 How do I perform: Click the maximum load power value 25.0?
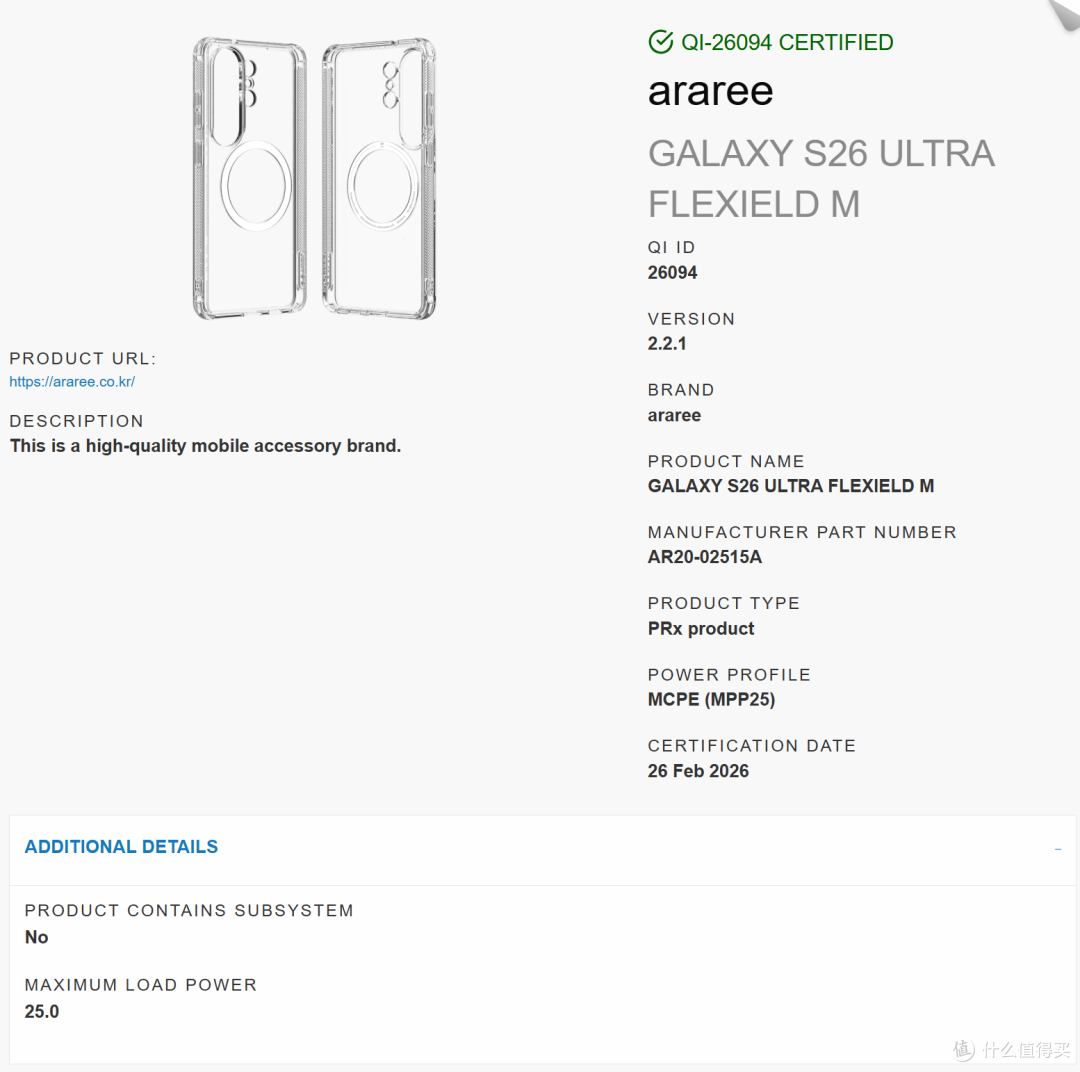[x=42, y=1011]
